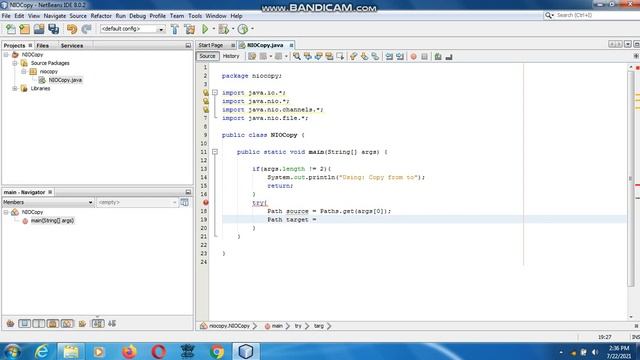Switch to the Services tab
This screenshot has width=640, height=360.
point(72,46)
